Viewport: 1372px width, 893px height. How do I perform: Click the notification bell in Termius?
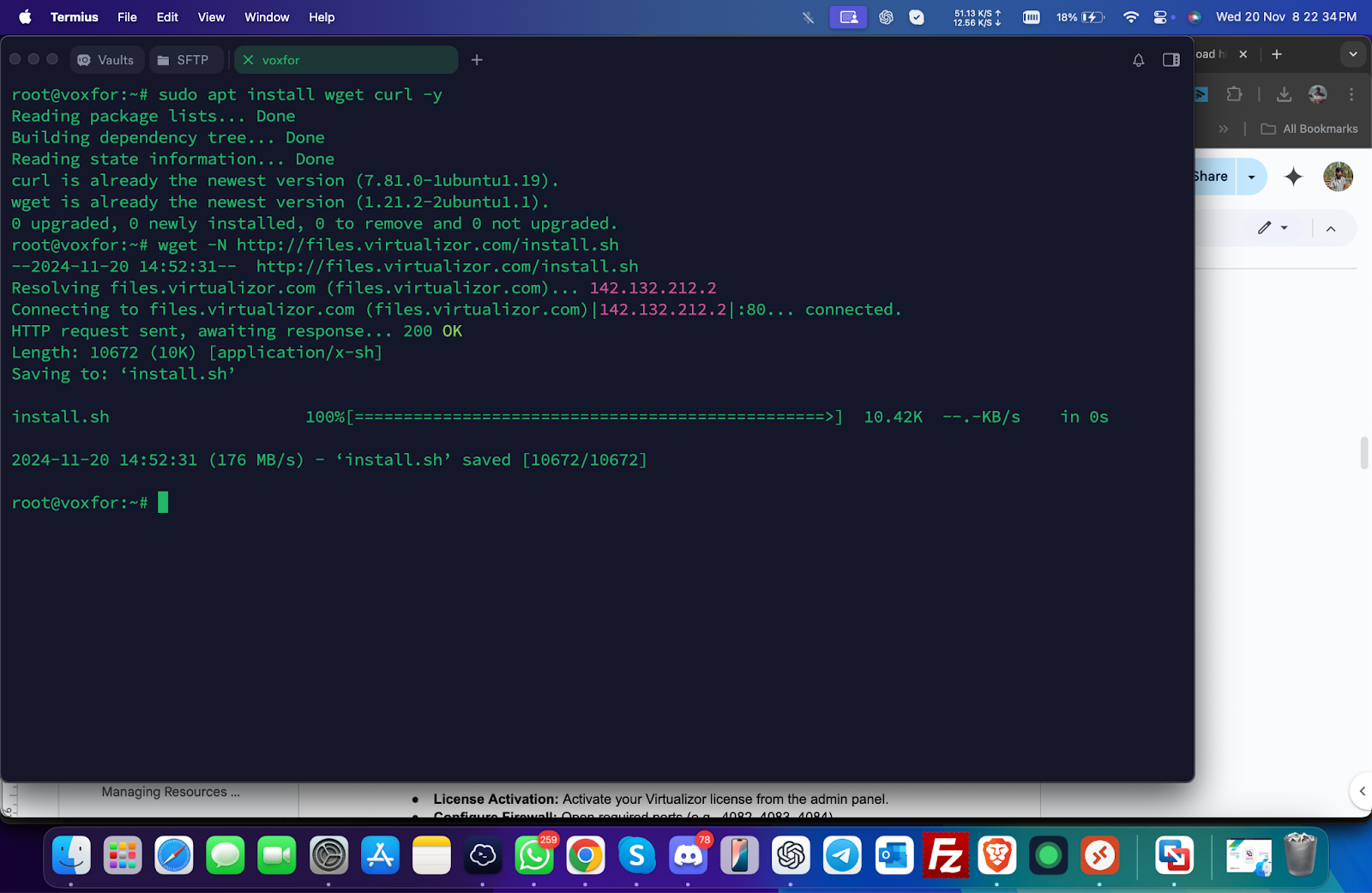point(1138,59)
